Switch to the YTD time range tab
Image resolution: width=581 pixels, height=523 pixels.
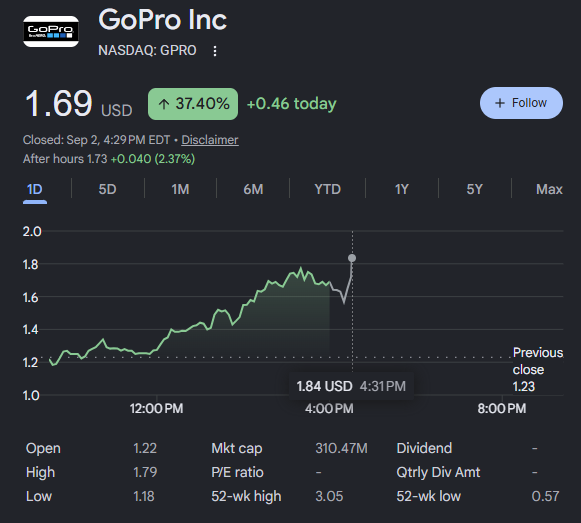click(x=327, y=189)
